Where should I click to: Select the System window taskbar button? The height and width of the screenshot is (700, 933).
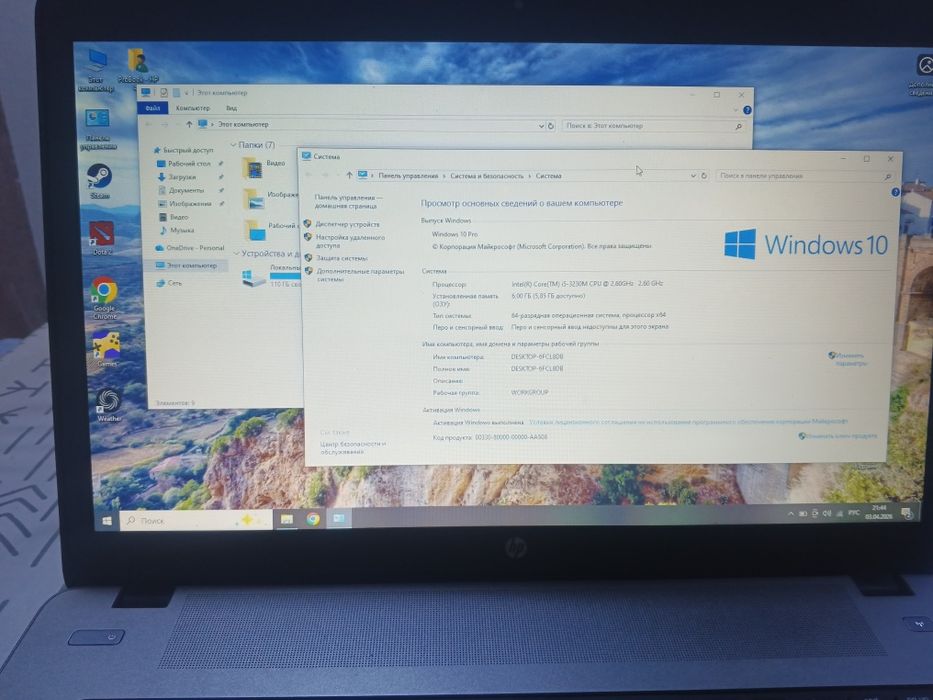(x=339, y=519)
